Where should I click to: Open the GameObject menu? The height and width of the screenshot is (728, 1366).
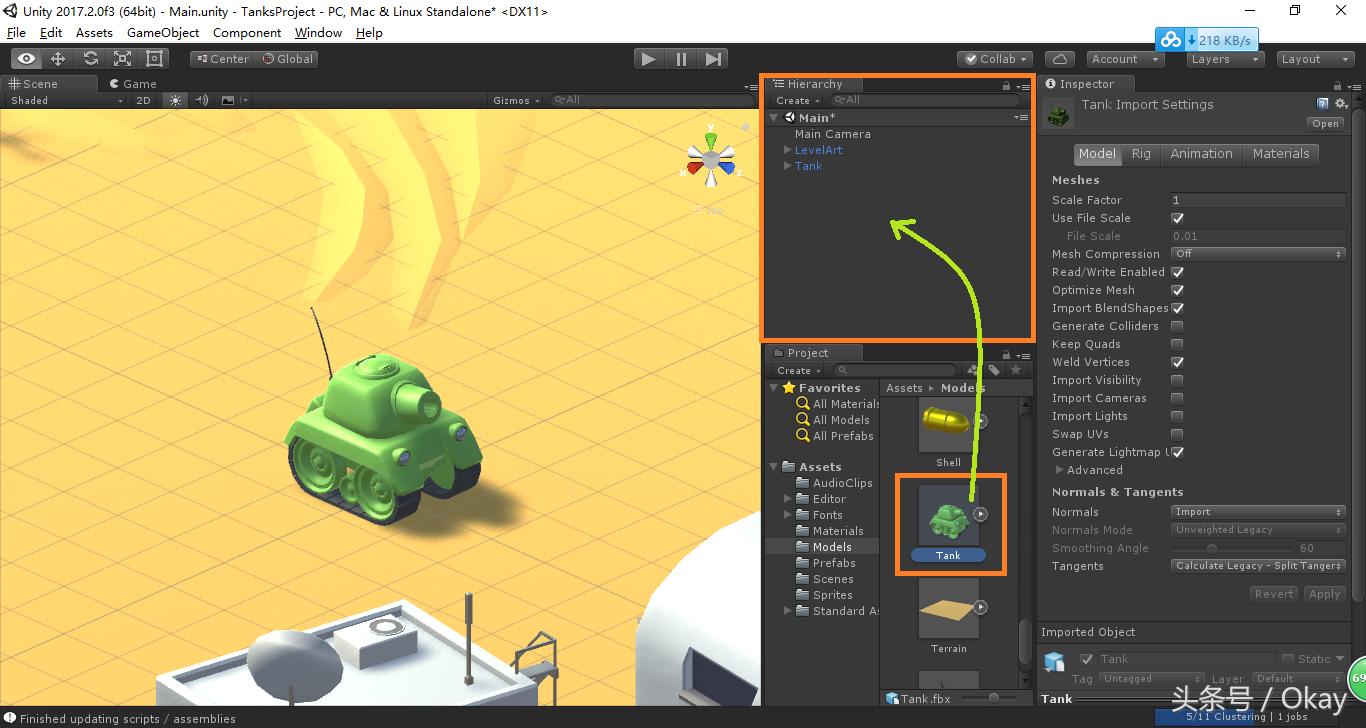[163, 32]
